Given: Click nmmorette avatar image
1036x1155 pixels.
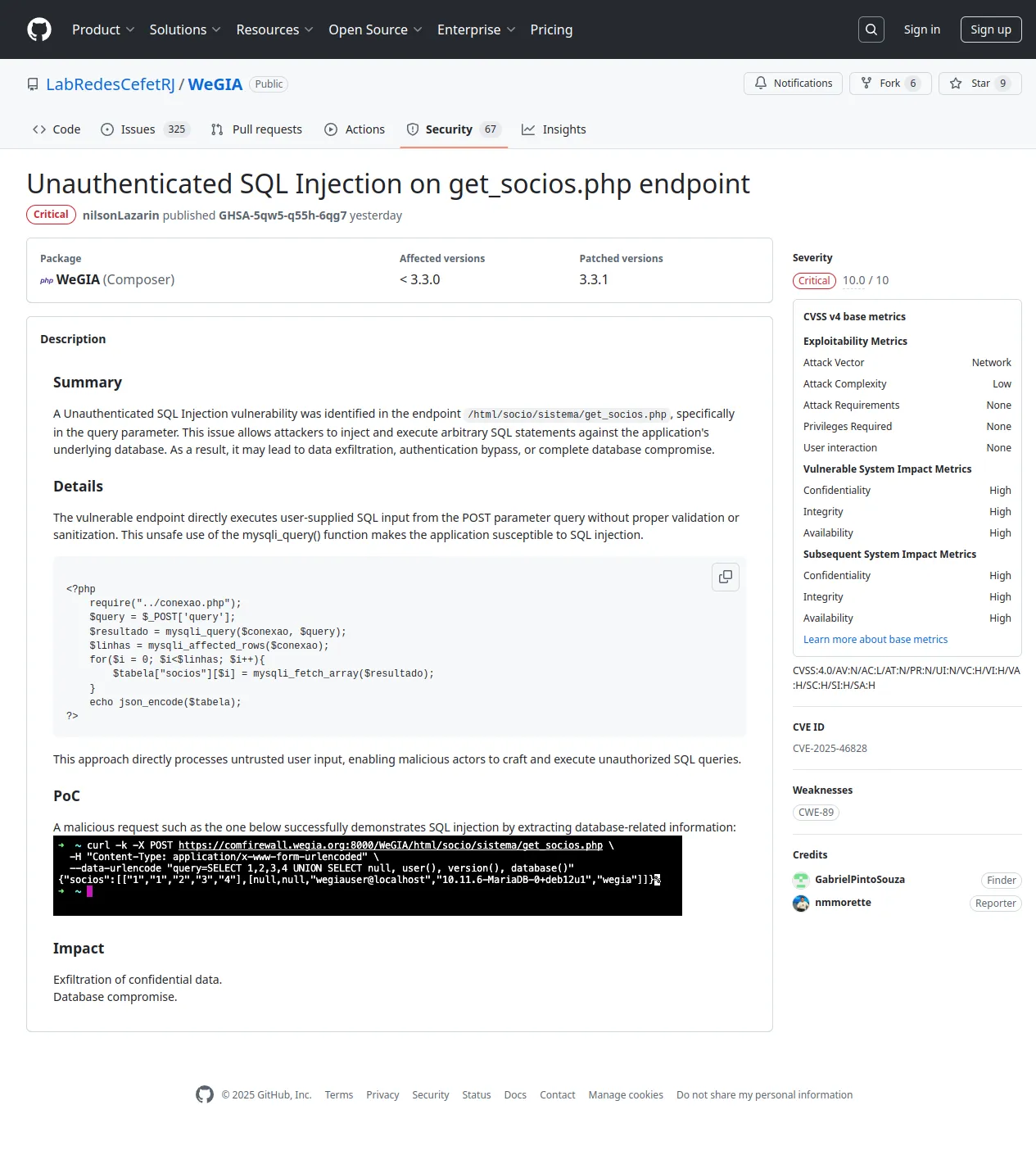Looking at the screenshot, I should coord(801,903).
